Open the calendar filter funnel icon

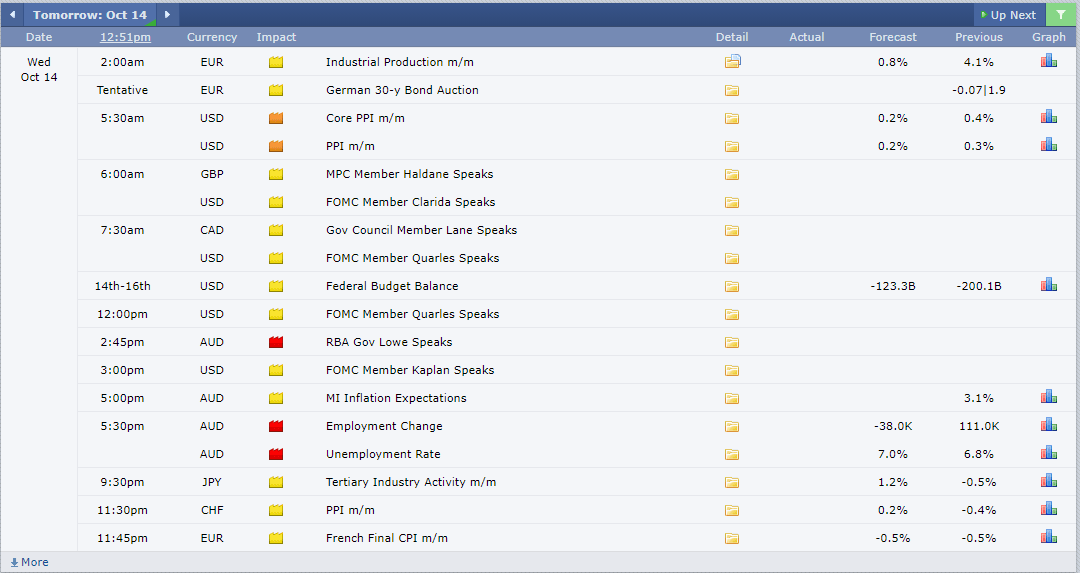[x=1060, y=15]
